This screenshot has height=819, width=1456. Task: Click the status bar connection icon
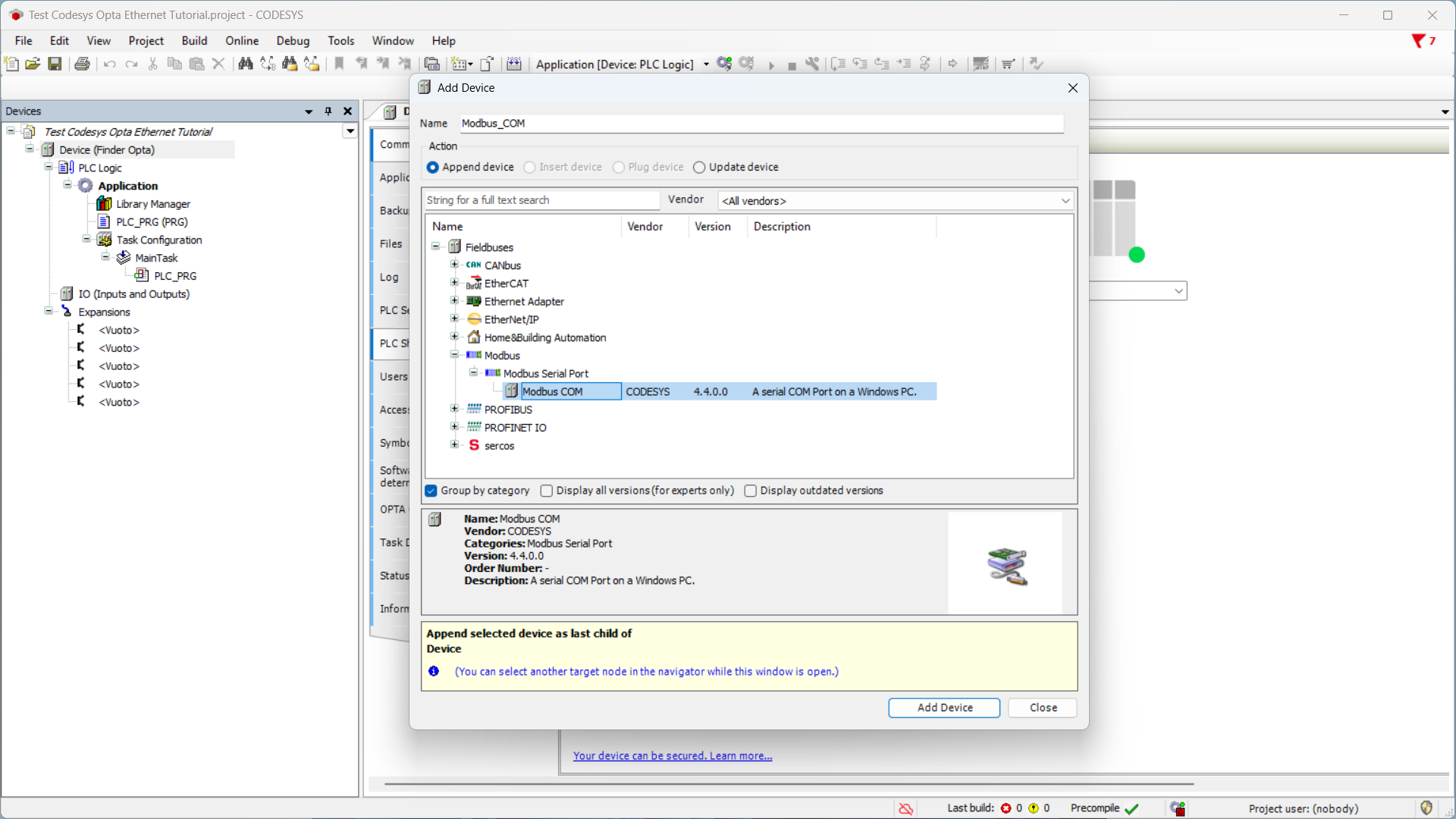tap(905, 808)
